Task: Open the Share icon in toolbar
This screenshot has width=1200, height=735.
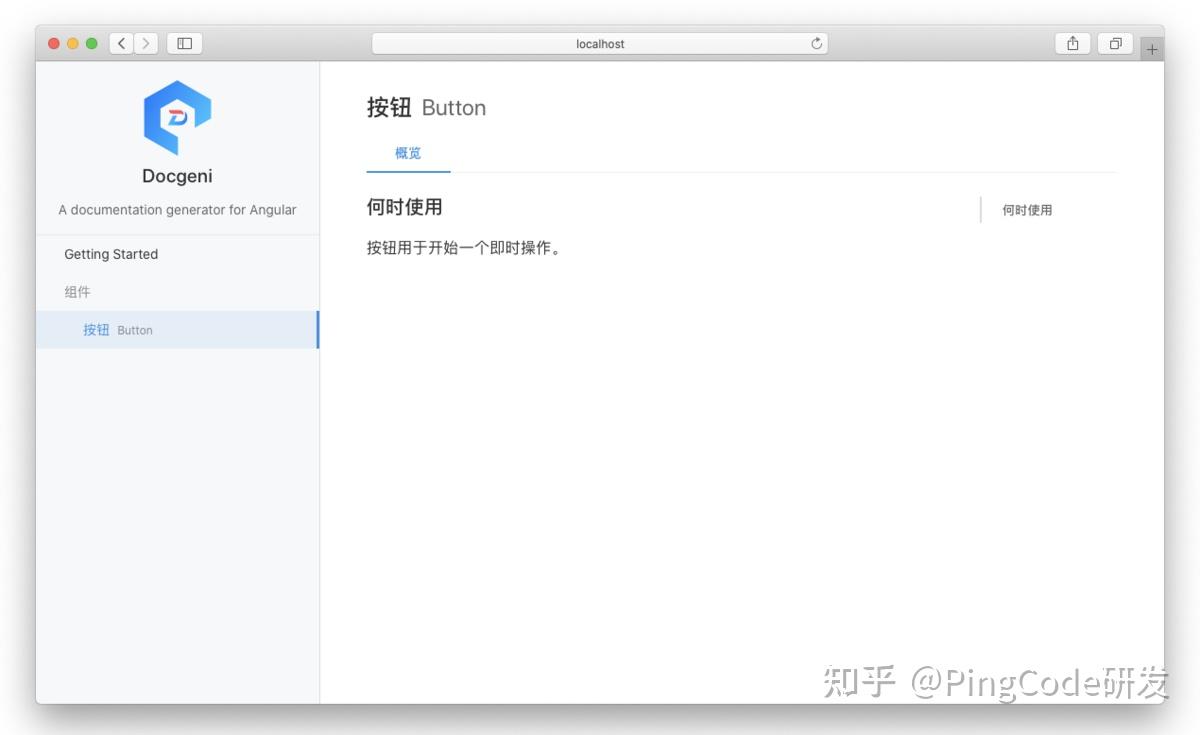Action: (x=1072, y=43)
